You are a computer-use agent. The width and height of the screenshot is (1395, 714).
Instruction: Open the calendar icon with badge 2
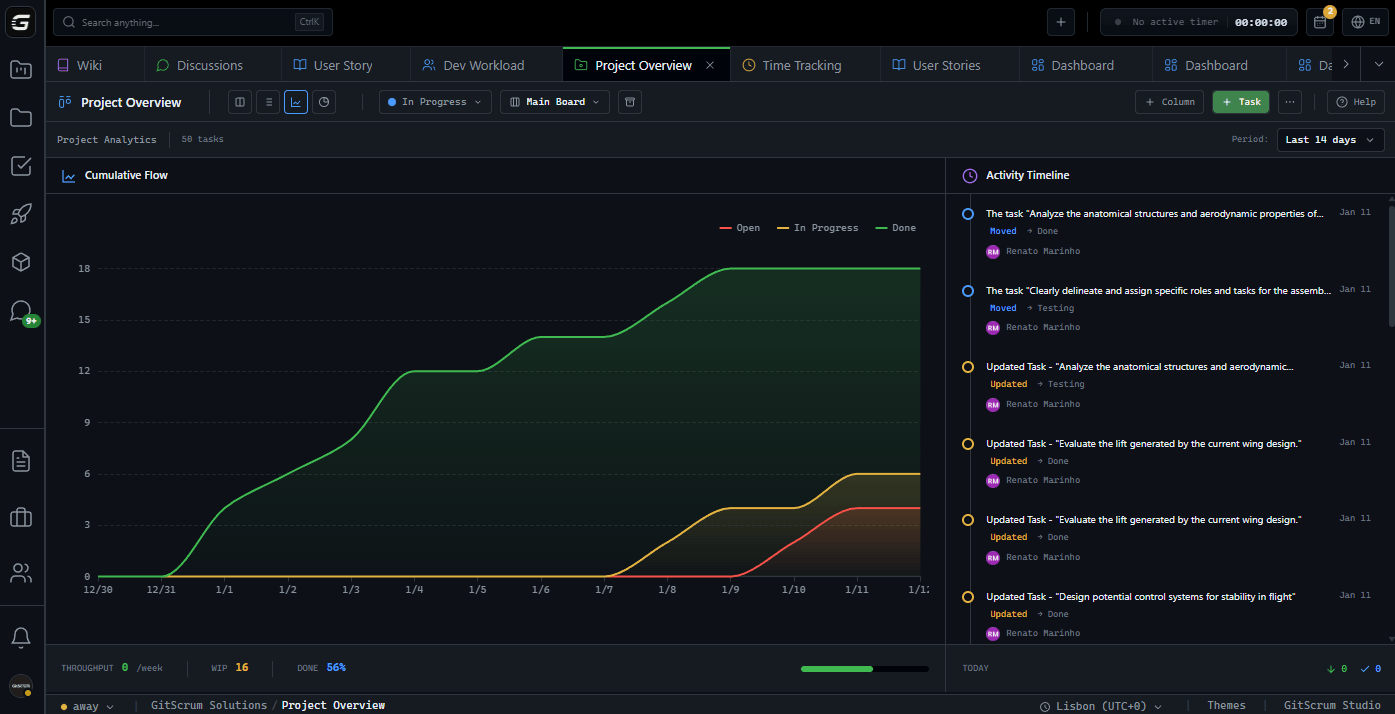(1319, 22)
